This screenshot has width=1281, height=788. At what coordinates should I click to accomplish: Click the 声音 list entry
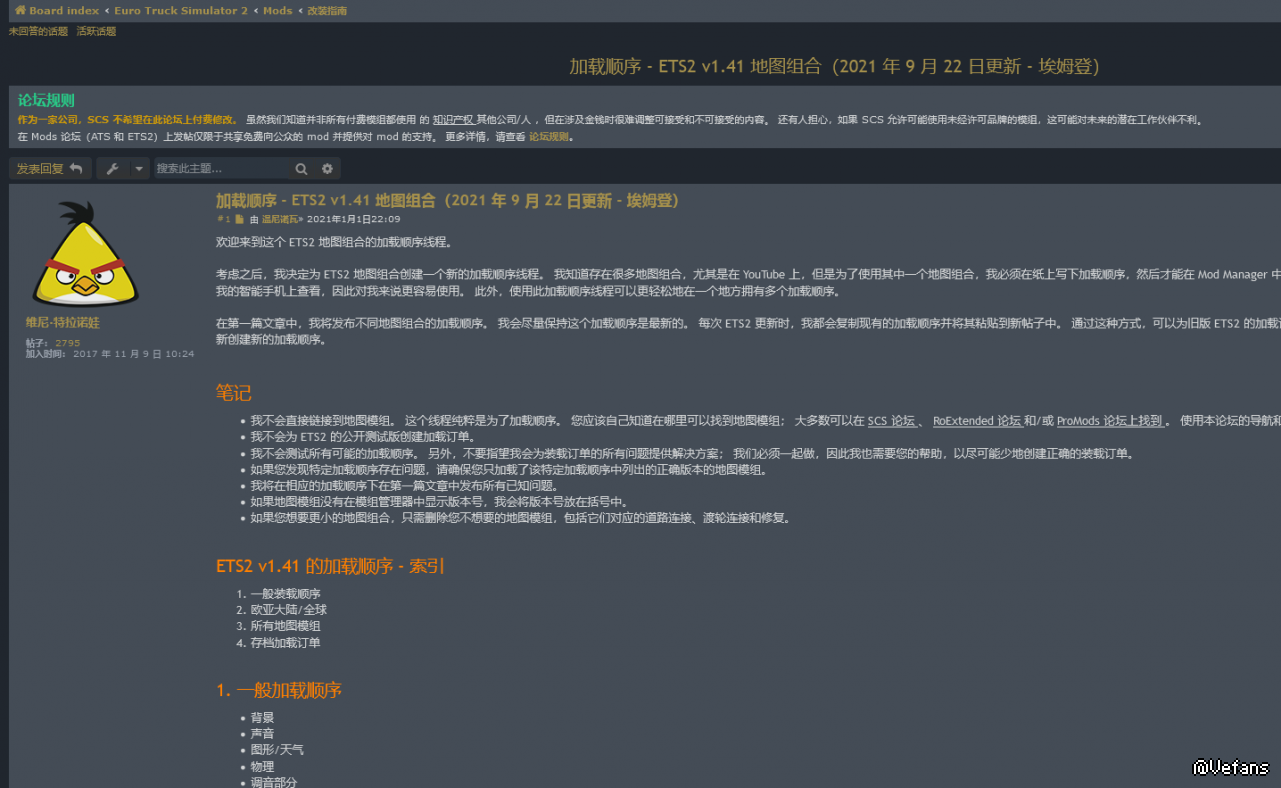[263, 734]
